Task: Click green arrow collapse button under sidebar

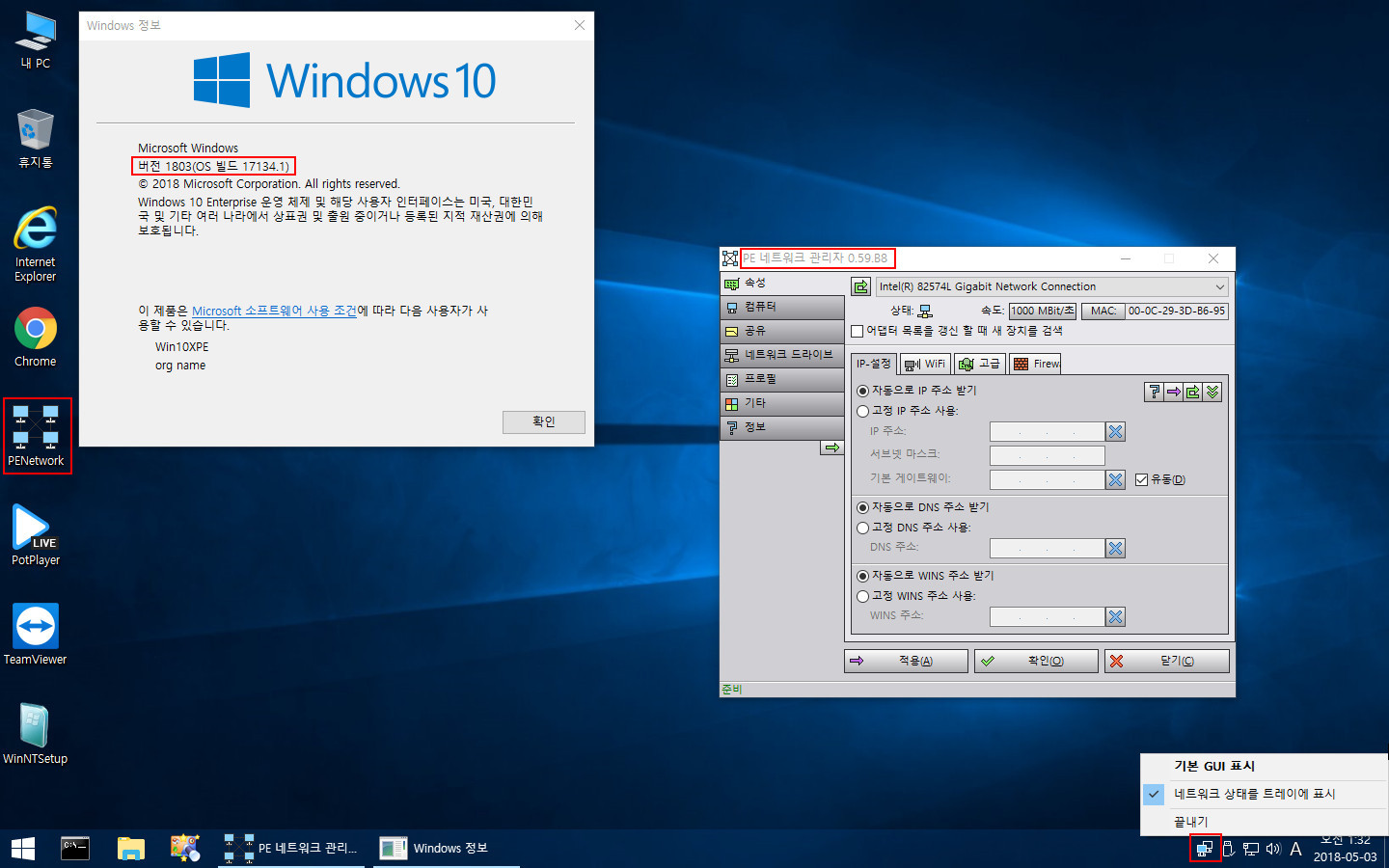Action: click(x=831, y=448)
